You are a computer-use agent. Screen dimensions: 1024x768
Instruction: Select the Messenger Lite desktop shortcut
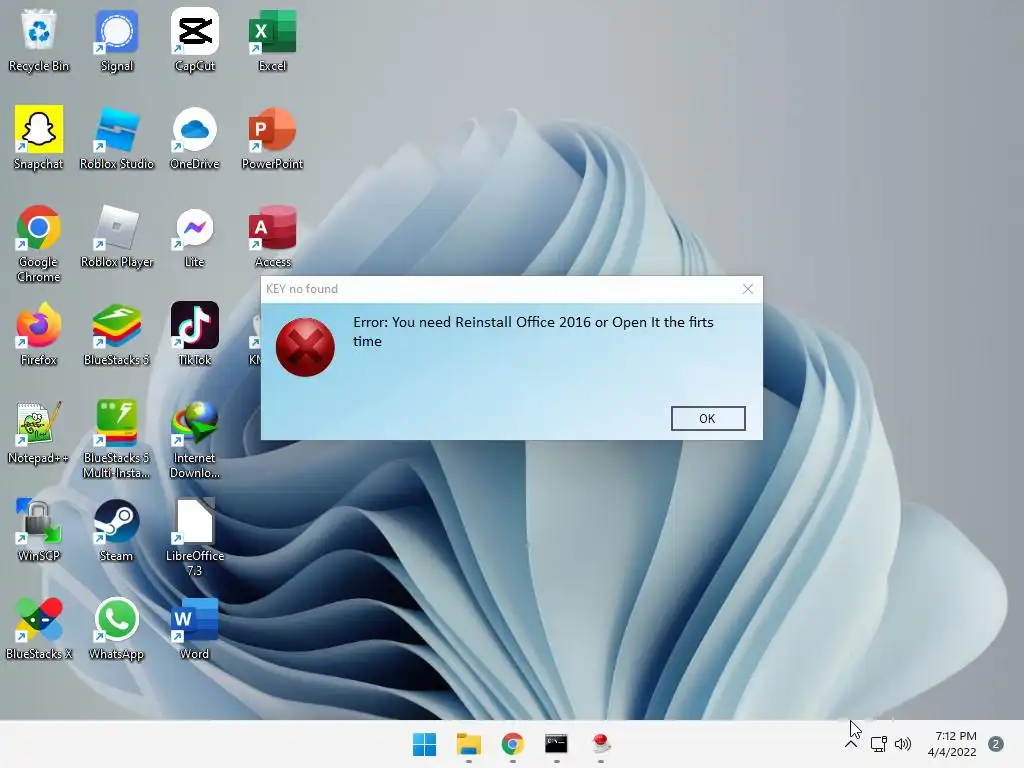(195, 236)
